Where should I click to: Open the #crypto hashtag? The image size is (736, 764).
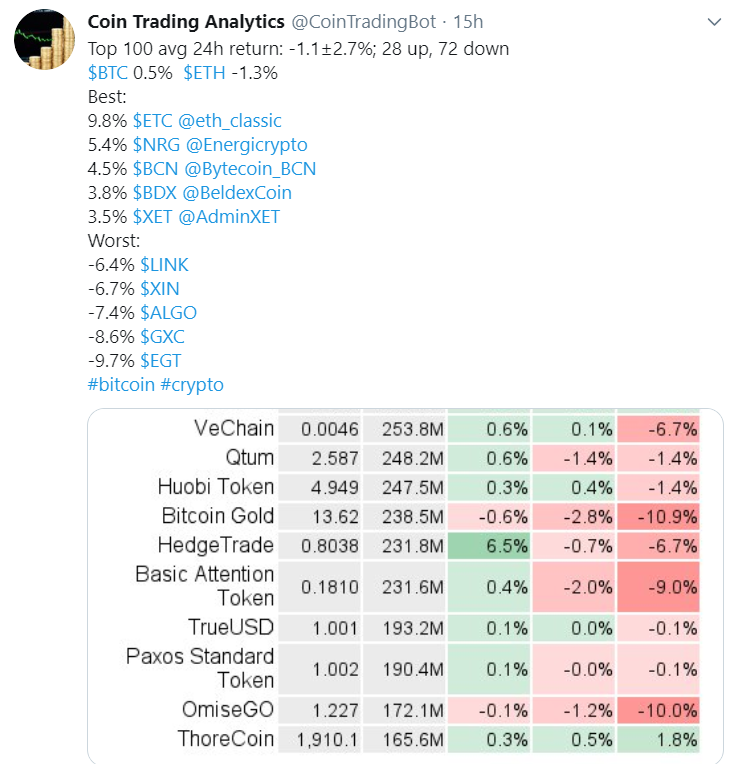(192, 385)
